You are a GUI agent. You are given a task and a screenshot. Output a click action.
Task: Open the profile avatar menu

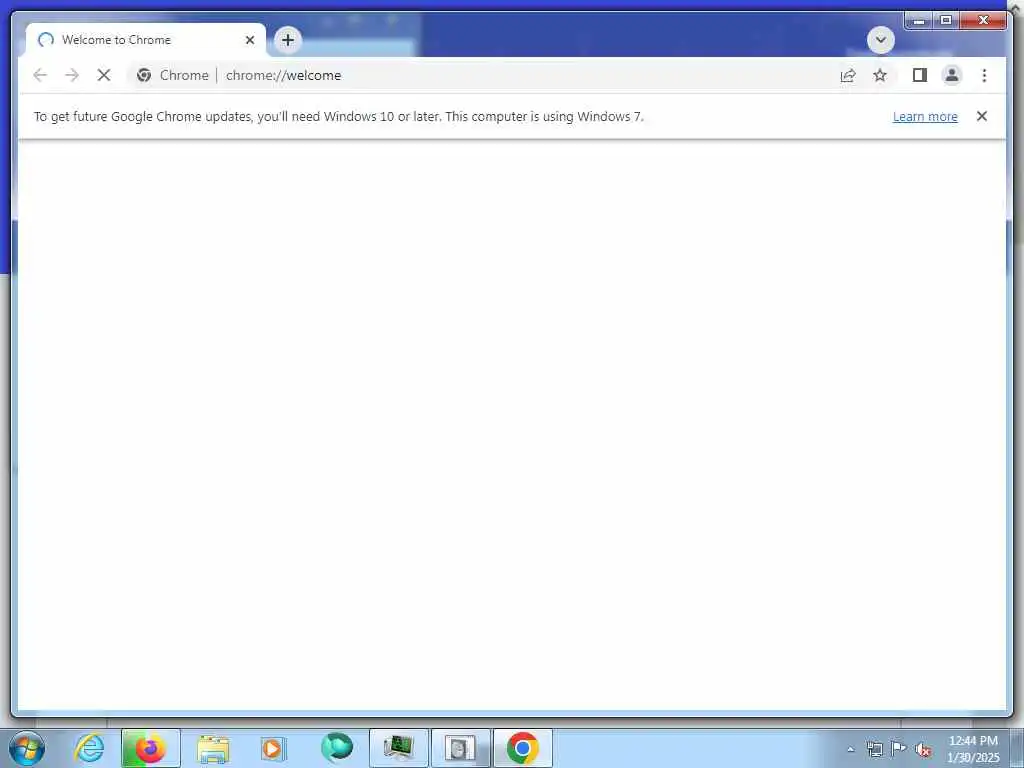click(x=952, y=75)
